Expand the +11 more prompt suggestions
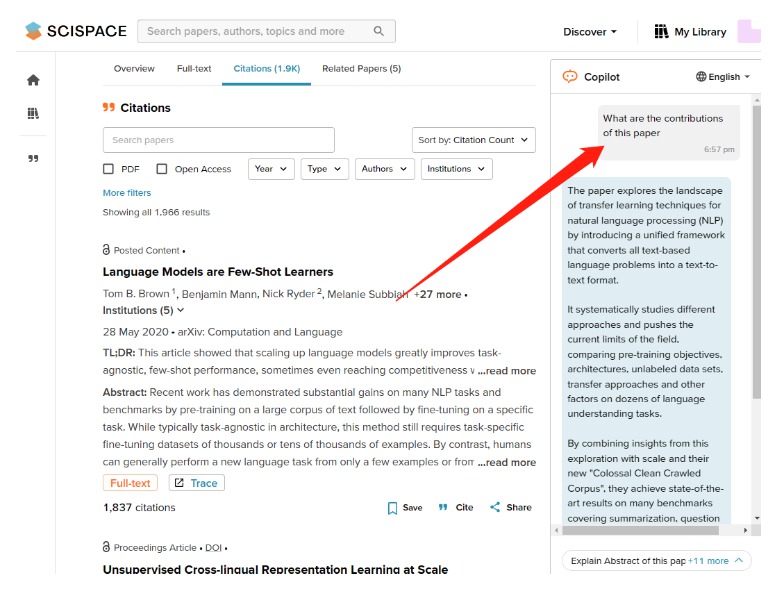Image resolution: width=775 pixels, height=599 pixels. click(x=716, y=560)
